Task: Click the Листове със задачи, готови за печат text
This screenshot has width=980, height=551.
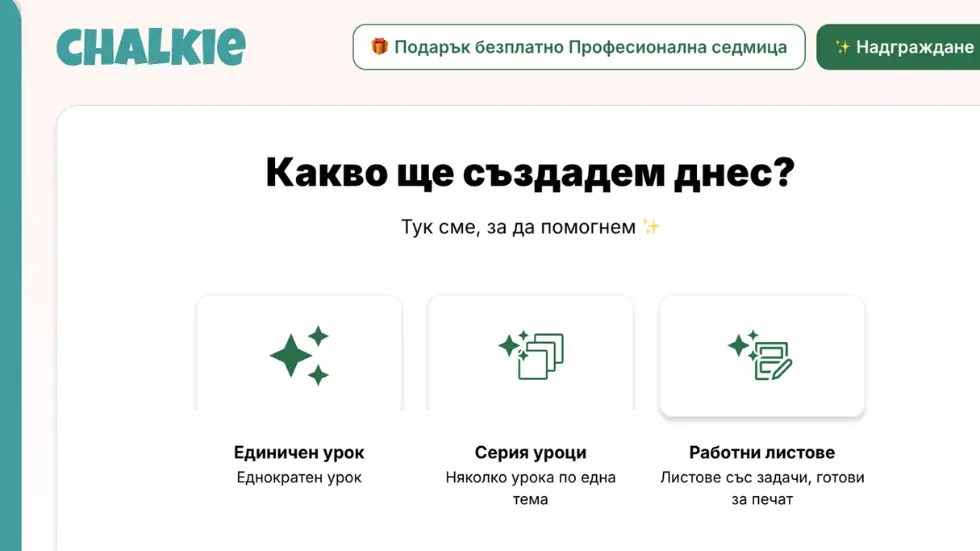Action: click(762, 488)
